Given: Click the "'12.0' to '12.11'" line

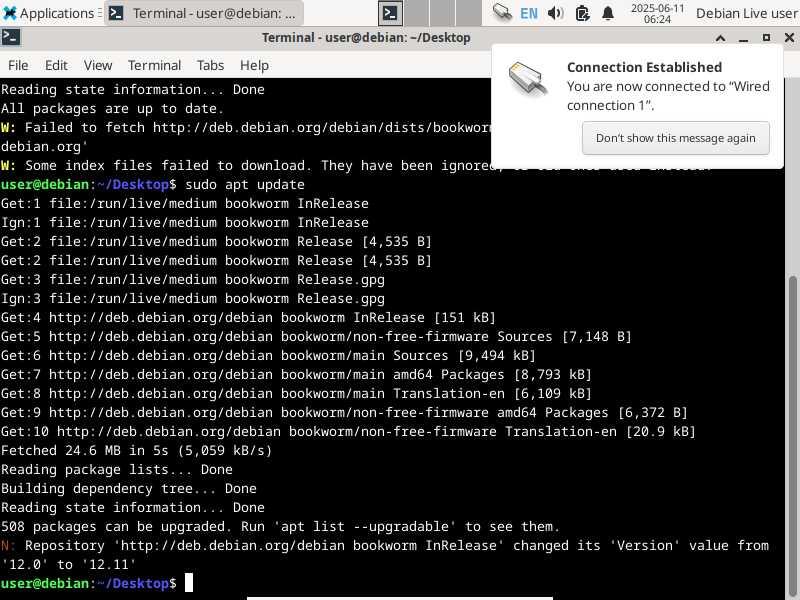Looking at the screenshot, I should (x=68, y=564).
